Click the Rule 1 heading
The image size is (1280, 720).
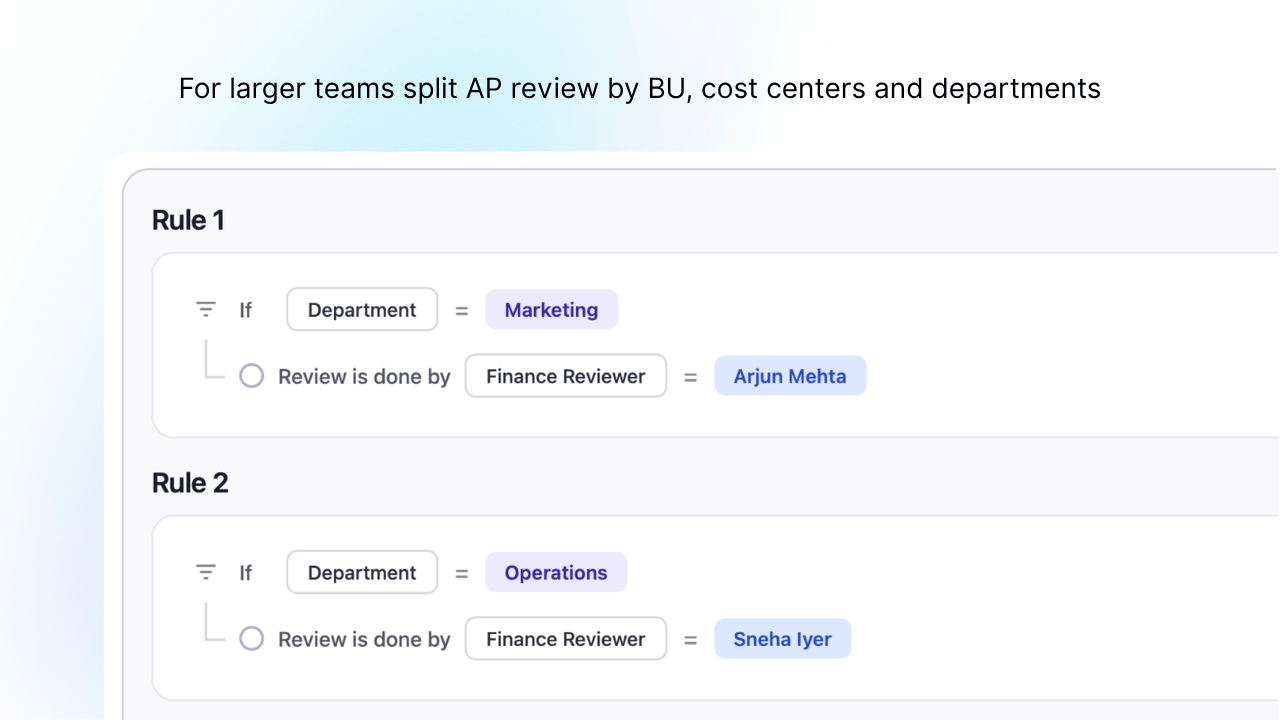188,220
